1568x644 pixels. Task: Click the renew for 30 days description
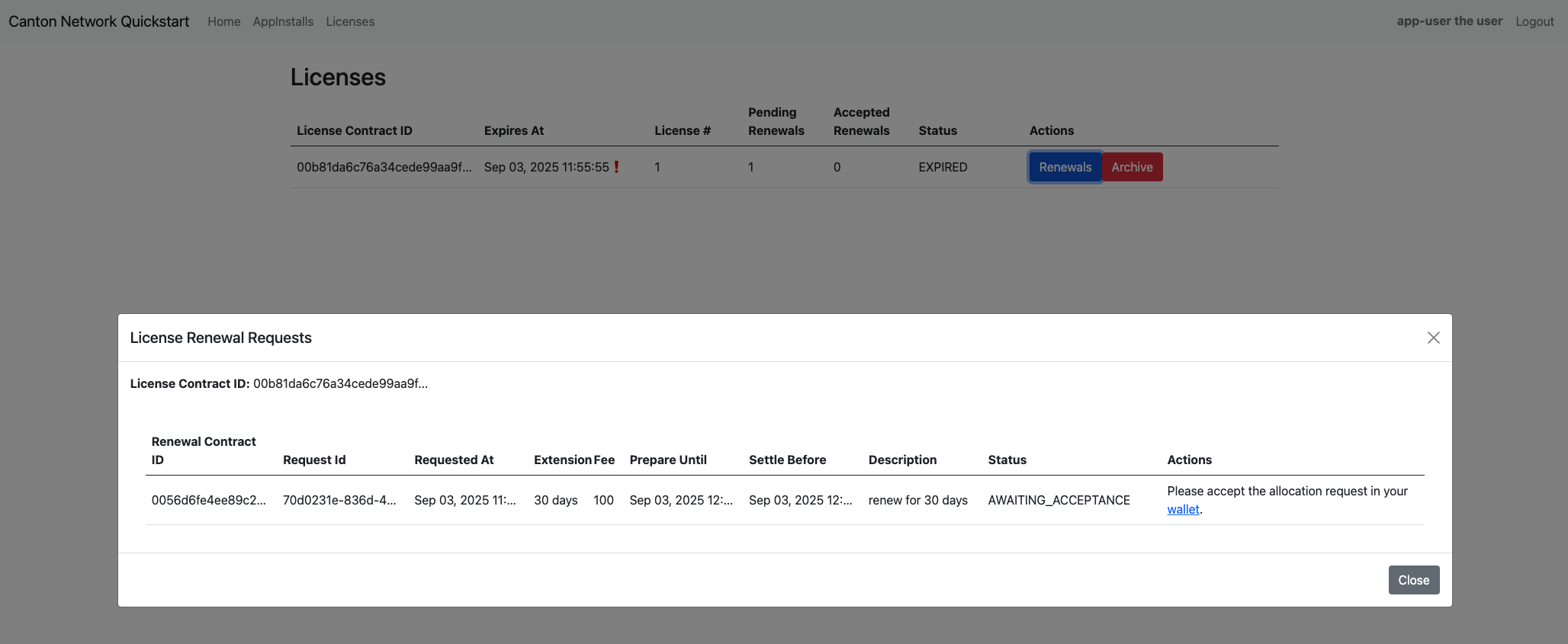pos(917,500)
